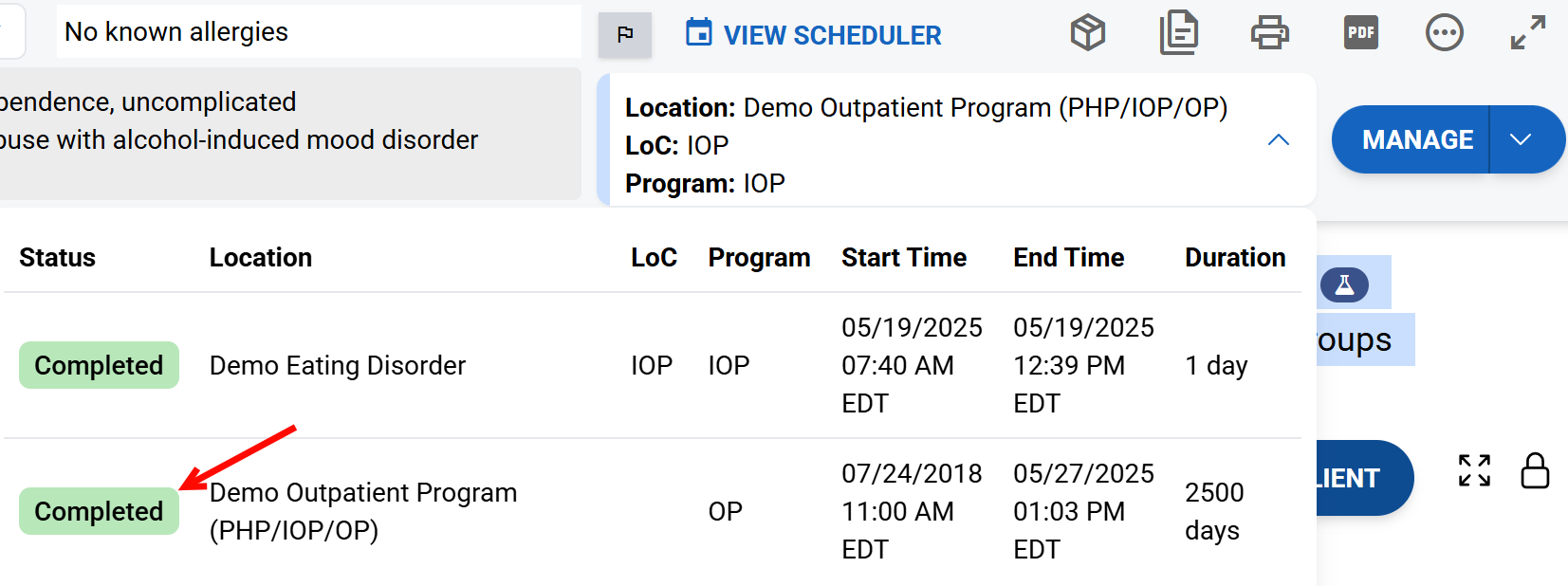
Task: Click the Duration column header
Action: click(x=1235, y=258)
